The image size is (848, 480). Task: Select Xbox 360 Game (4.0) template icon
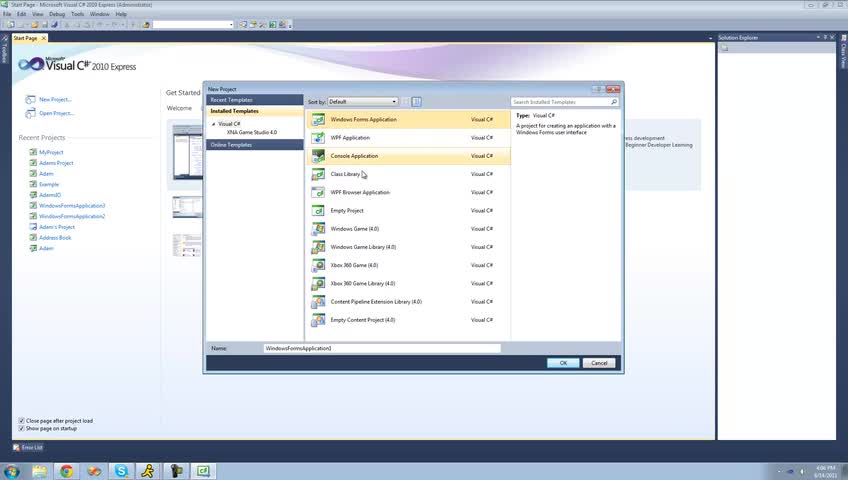pos(318,265)
